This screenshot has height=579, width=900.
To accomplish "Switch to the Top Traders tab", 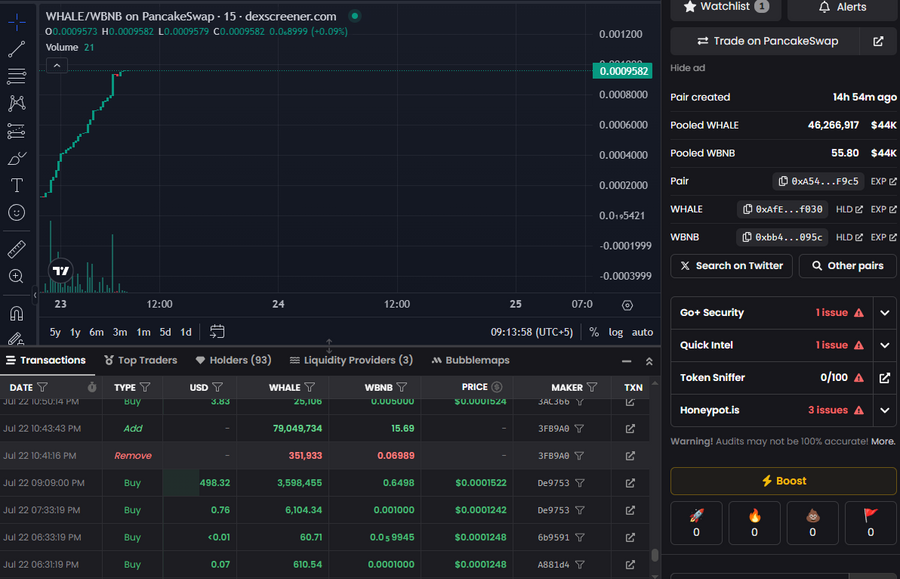I will 140,360.
